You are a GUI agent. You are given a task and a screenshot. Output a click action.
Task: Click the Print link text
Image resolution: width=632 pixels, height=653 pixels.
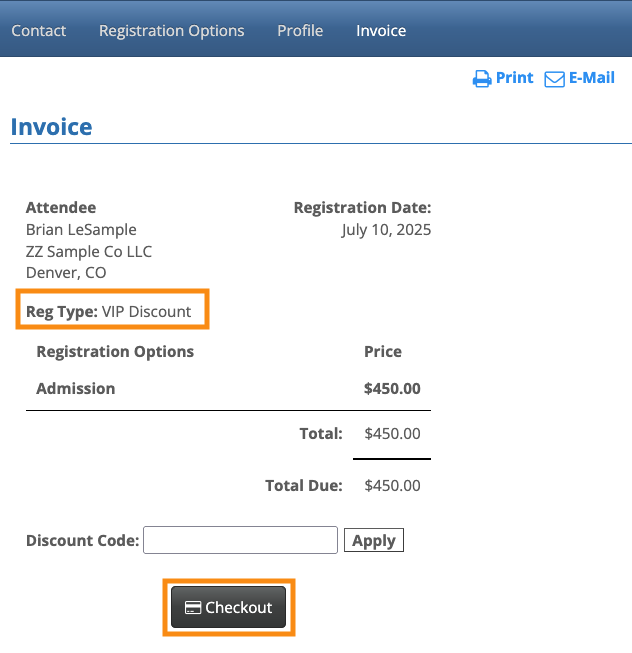click(515, 78)
